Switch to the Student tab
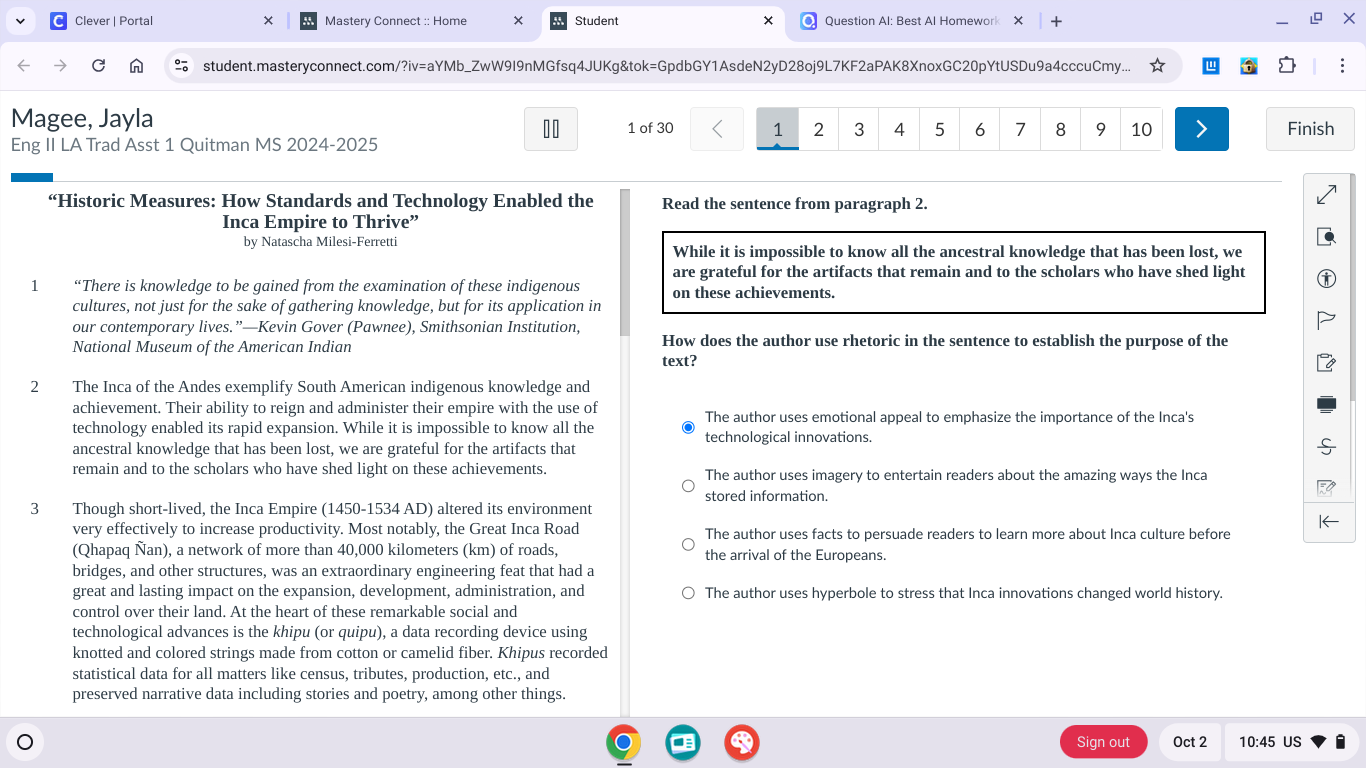Screen dimensions: 1366x768 662,21
